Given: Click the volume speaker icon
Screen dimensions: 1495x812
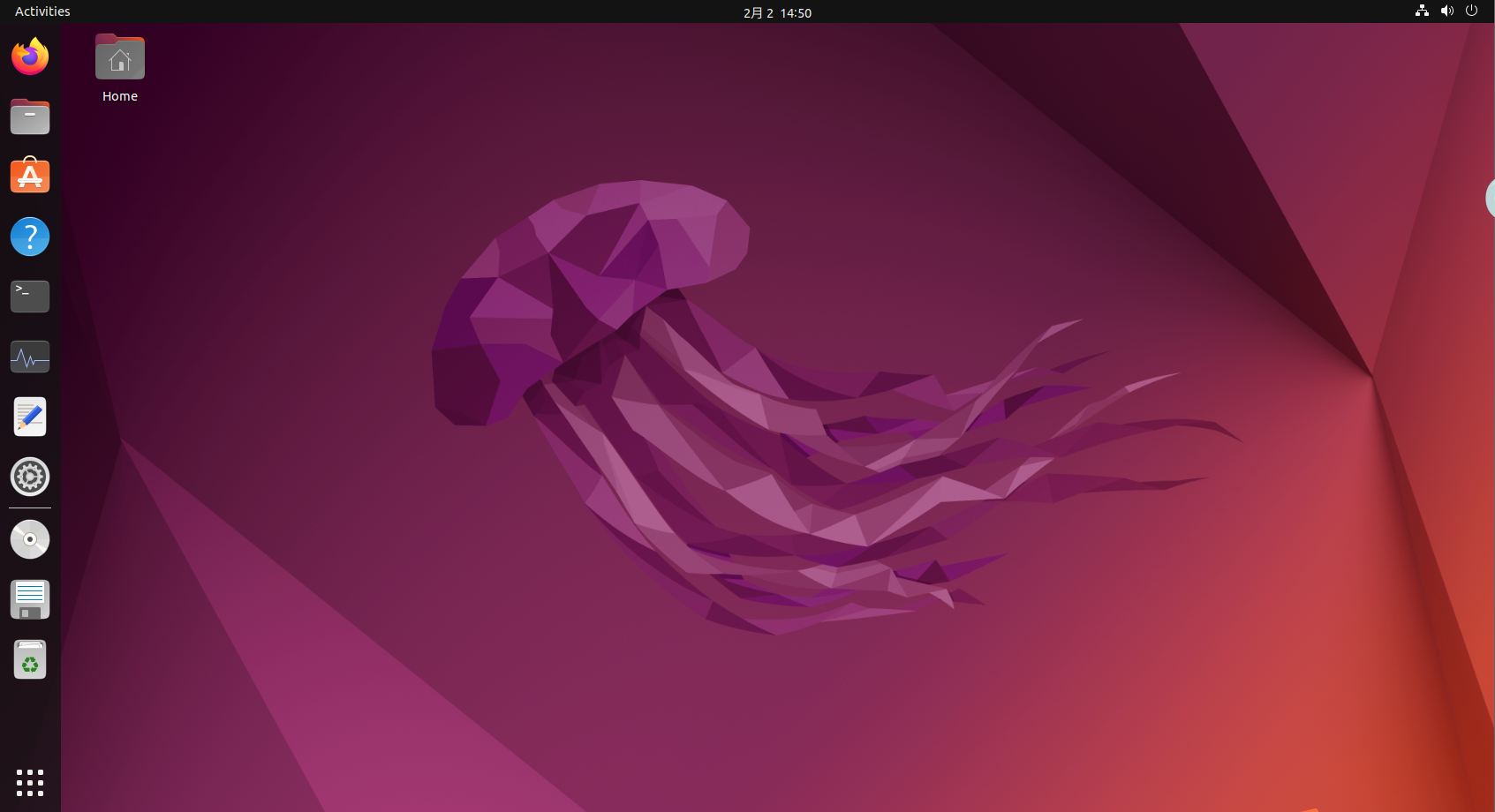Looking at the screenshot, I should (x=1446, y=11).
